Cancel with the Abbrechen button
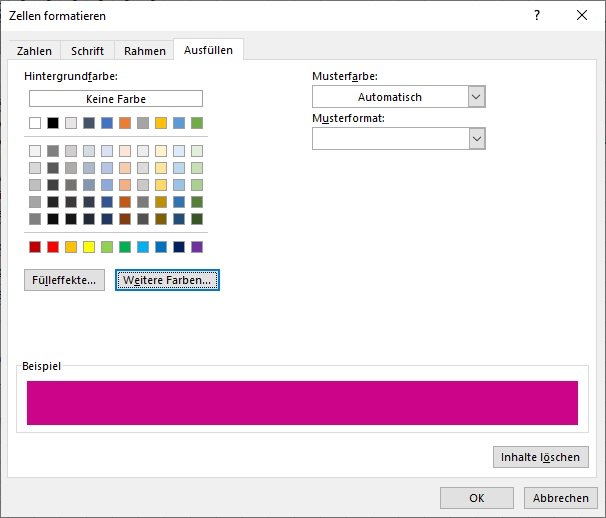 coord(560,497)
